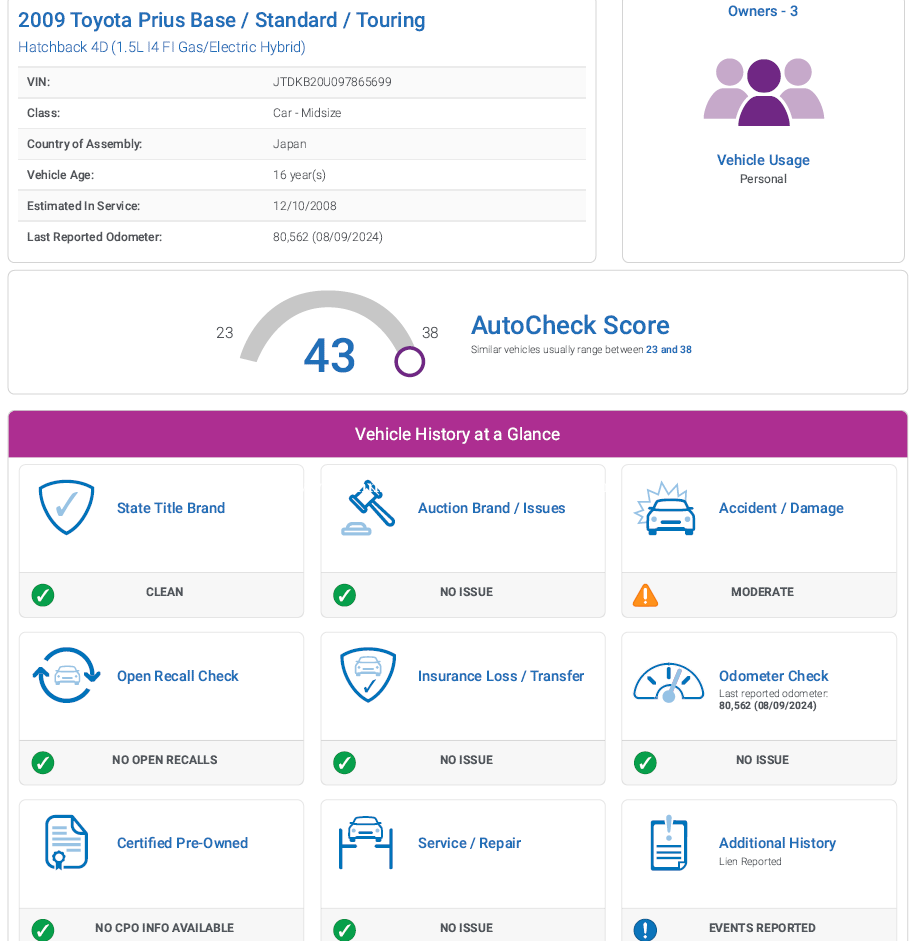
Task: Click the Additional History clipboard icon
Action: point(669,843)
